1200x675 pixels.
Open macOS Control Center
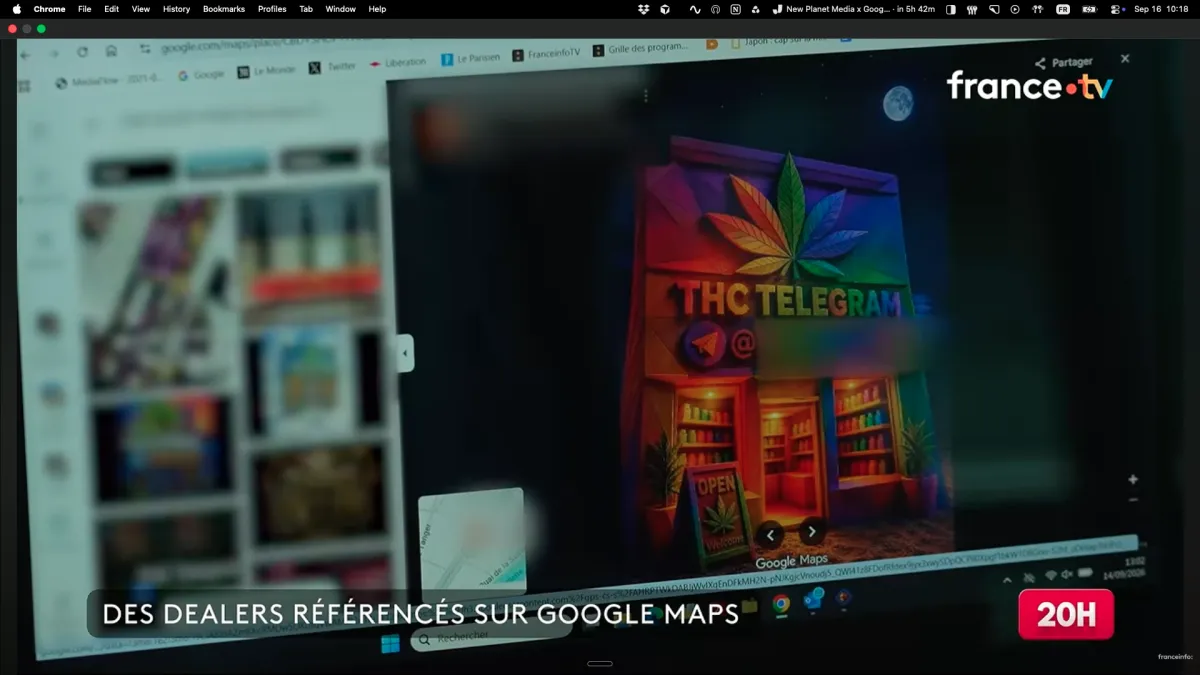[1118, 9]
